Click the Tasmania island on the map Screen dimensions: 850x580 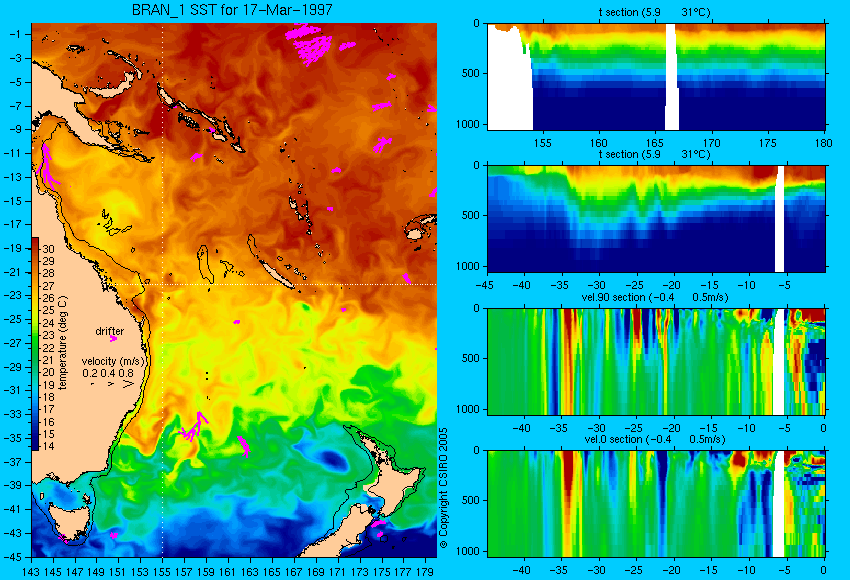tap(67, 513)
